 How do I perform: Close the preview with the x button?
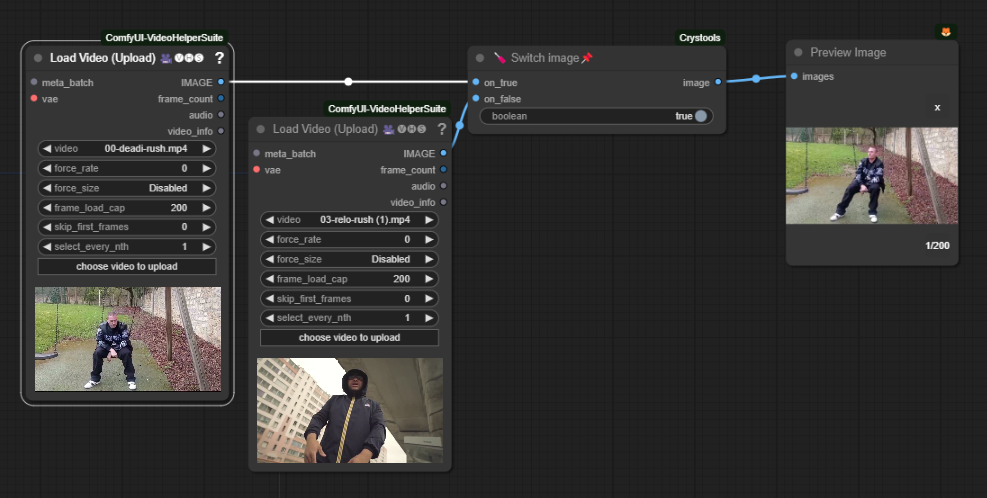tap(937, 107)
